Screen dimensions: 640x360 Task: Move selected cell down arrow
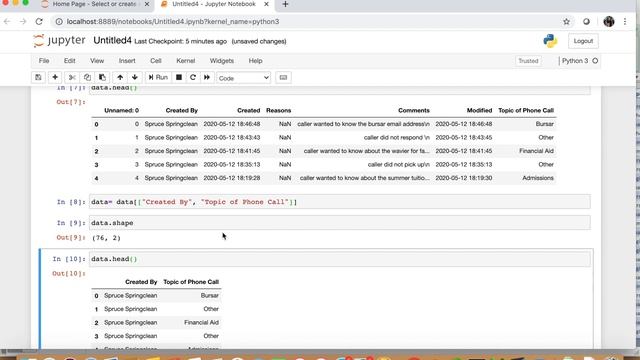pyautogui.click(x=135, y=78)
